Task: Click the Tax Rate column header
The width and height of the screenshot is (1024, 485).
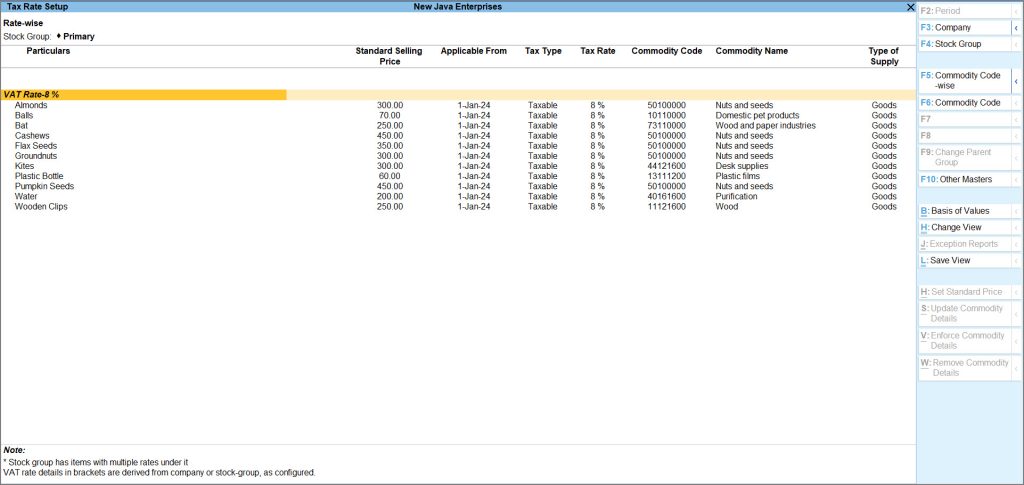Action: (x=598, y=51)
